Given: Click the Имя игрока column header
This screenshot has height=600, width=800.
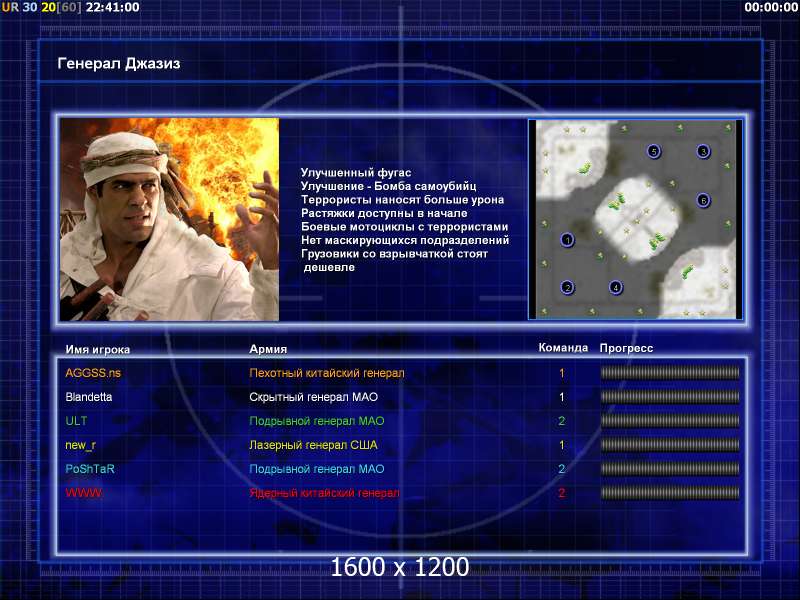Looking at the screenshot, I should [98, 349].
